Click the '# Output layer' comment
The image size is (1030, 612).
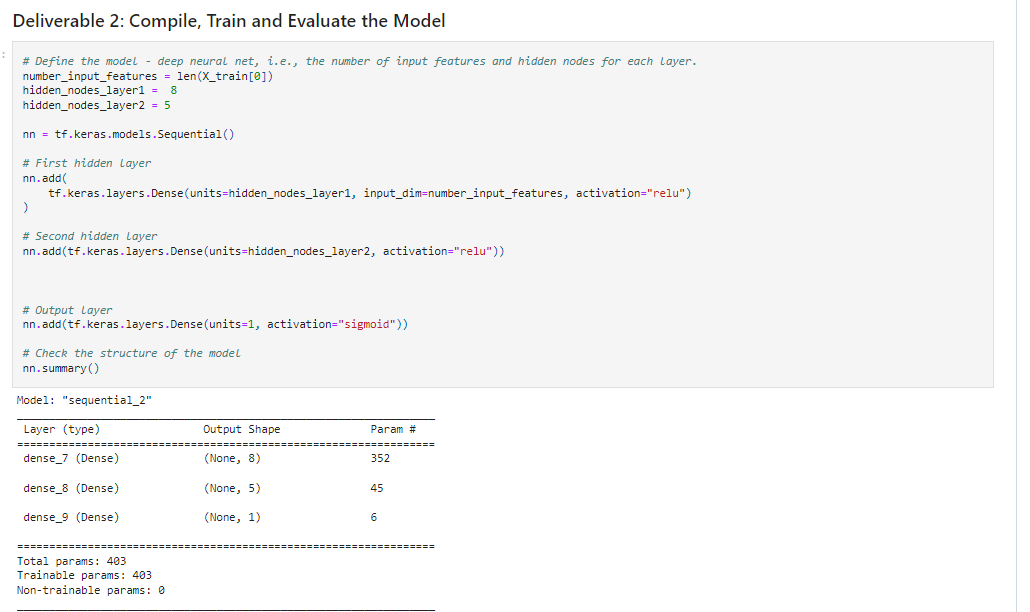(67, 310)
